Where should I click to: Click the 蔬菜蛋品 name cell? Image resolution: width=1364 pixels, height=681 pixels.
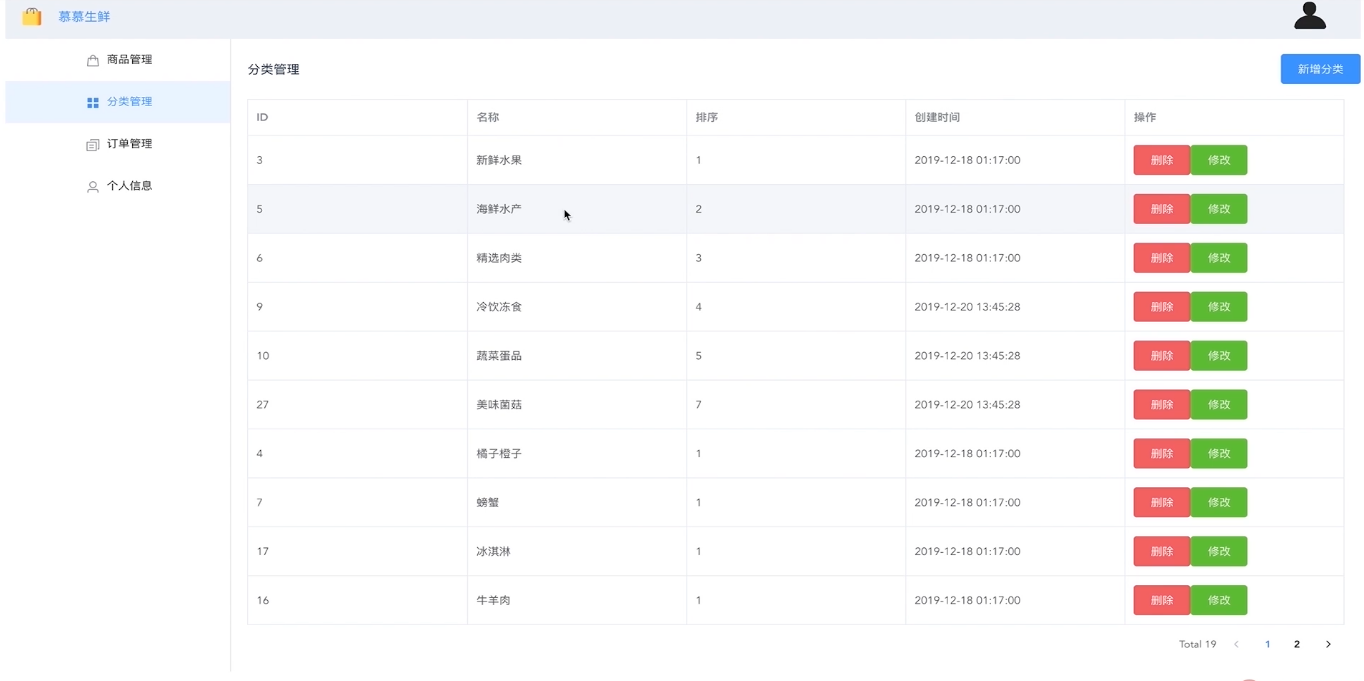577,356
